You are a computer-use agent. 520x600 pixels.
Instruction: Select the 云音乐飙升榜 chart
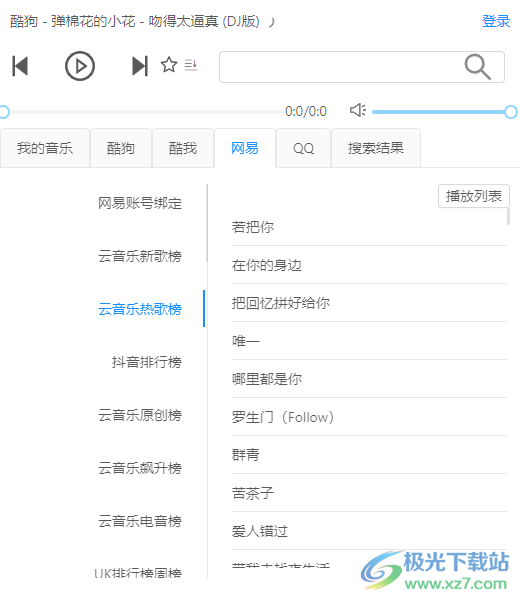pos(140,468)
